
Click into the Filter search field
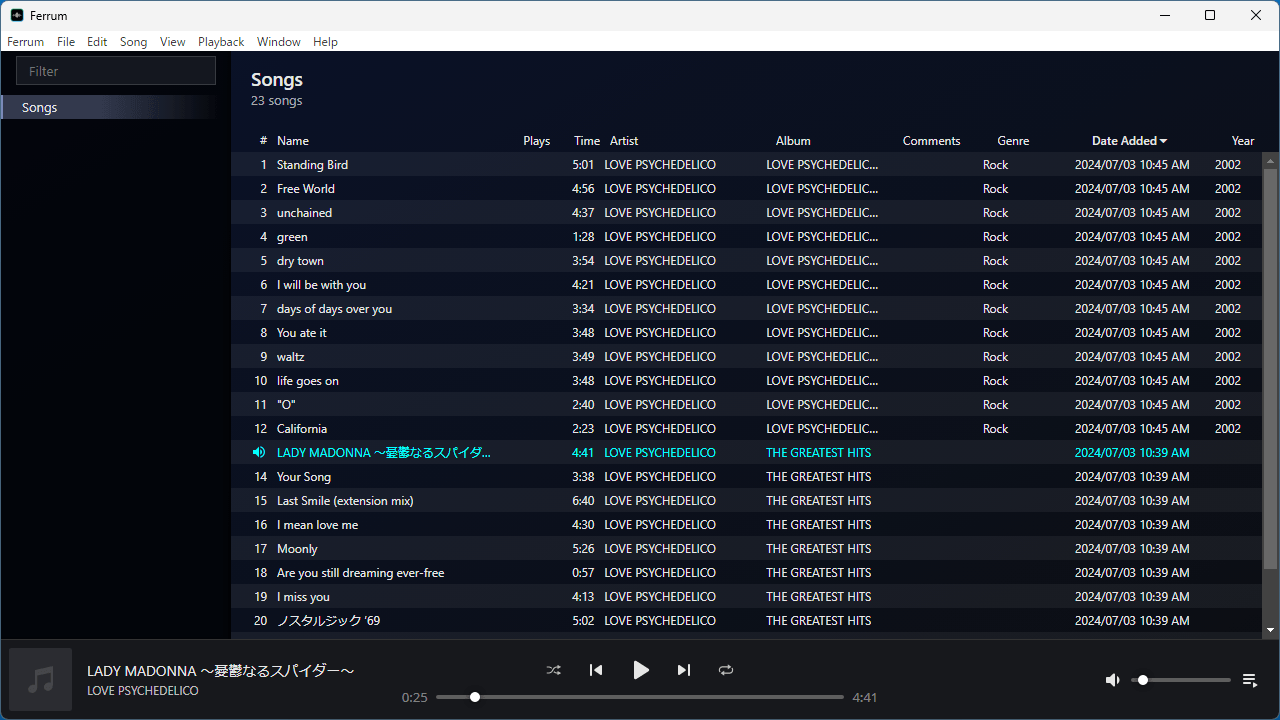pos(116,71)
